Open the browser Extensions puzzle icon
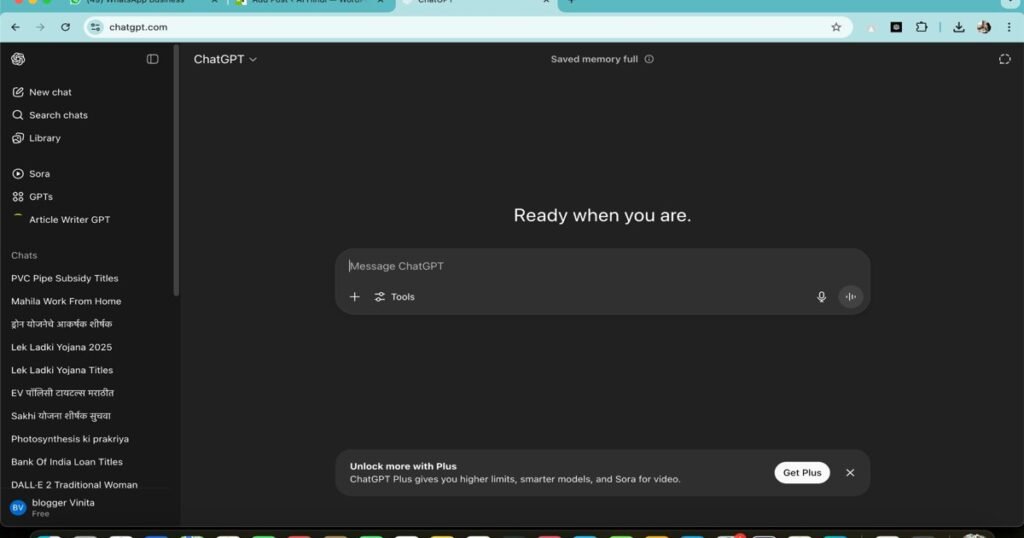Screen dimensions: 1024x538 pyautogui.click(x=921, y=27)
